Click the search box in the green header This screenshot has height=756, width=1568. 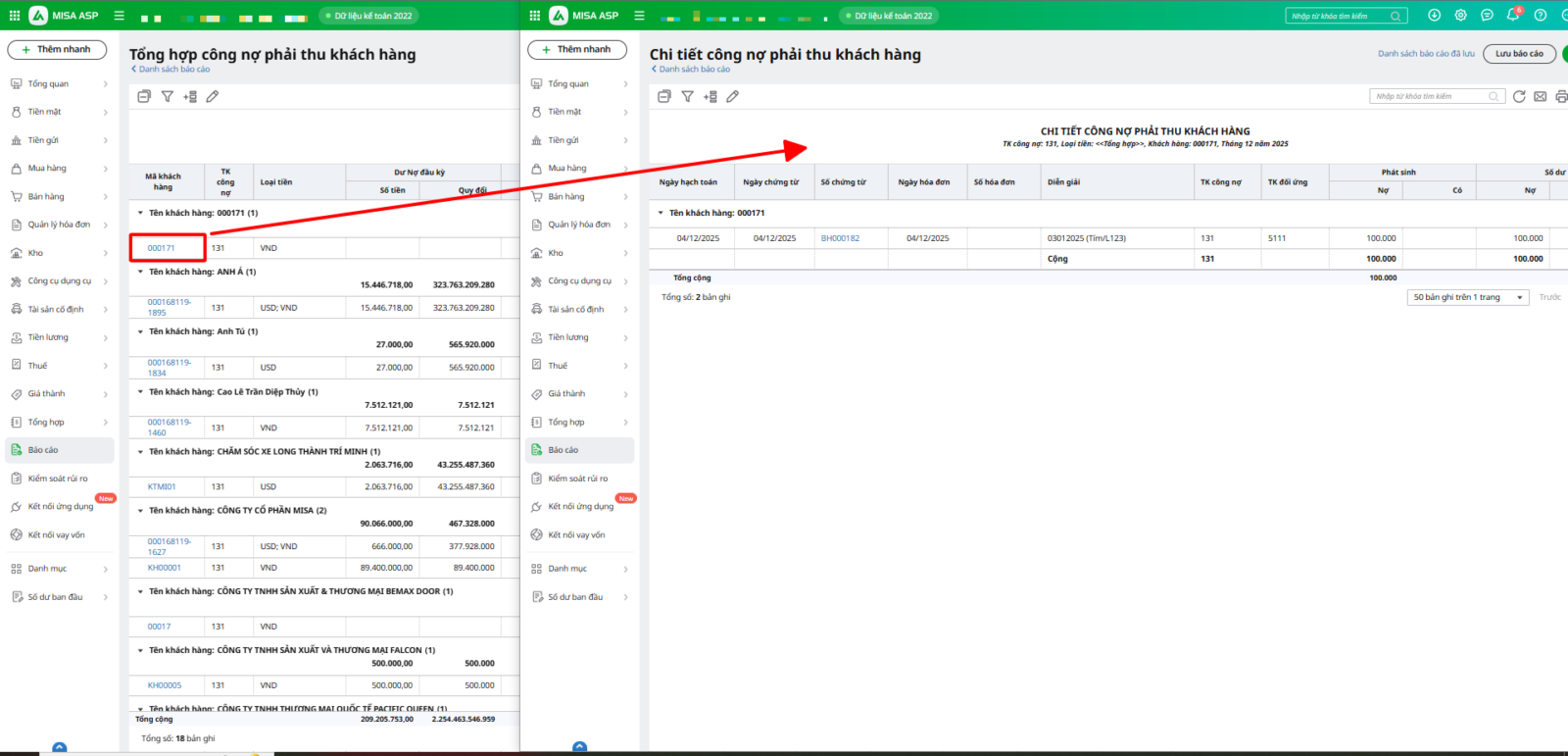tap(1339, 16)
